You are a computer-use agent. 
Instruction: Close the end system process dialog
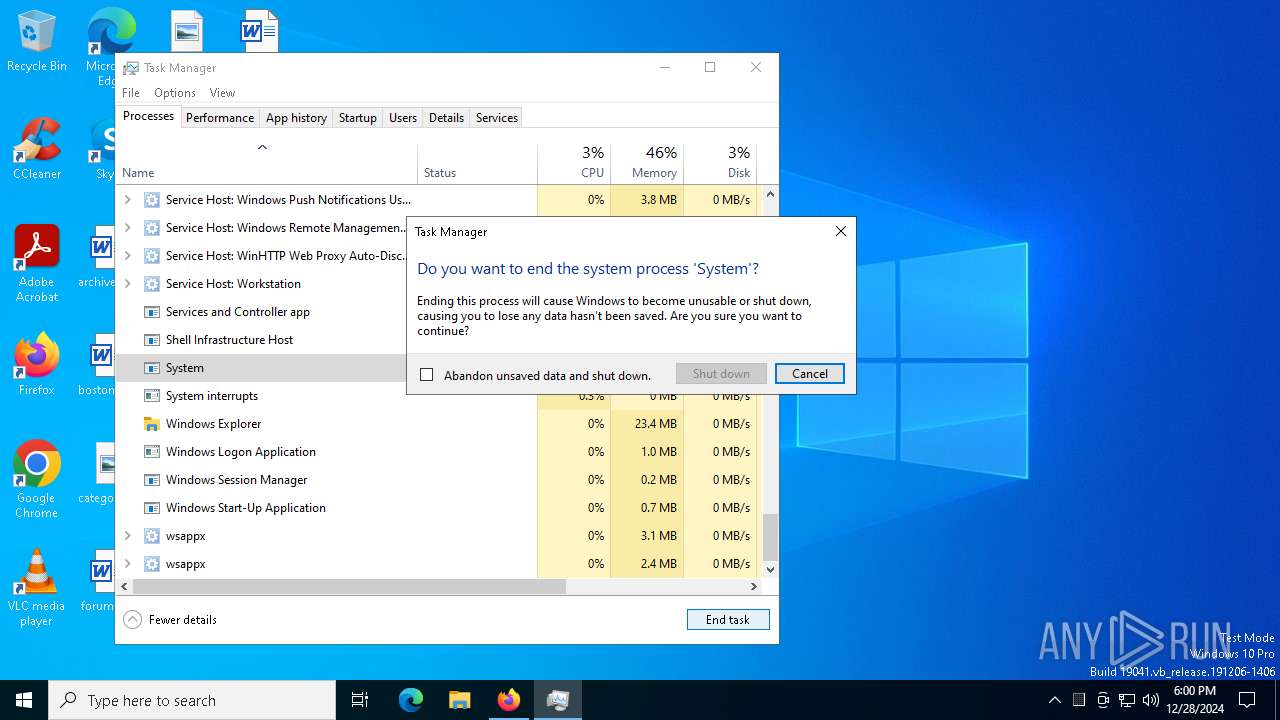[x=841, y=231]
